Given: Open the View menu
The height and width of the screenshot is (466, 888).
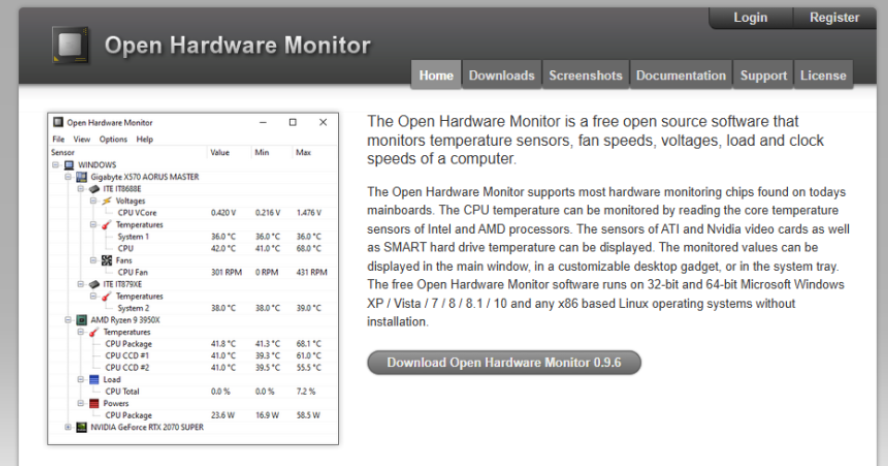Looking at the screenshot, I should point(82,139).
